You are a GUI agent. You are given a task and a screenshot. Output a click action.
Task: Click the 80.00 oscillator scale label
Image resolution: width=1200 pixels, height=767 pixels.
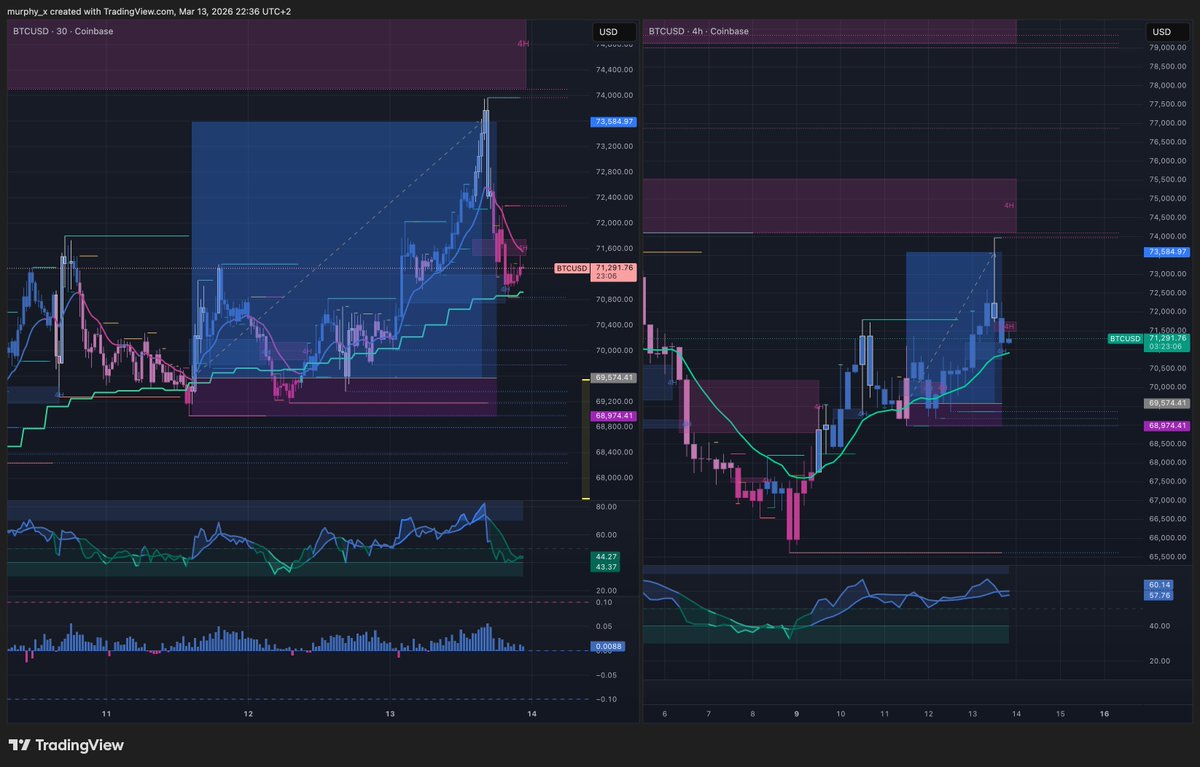point(607,507)
